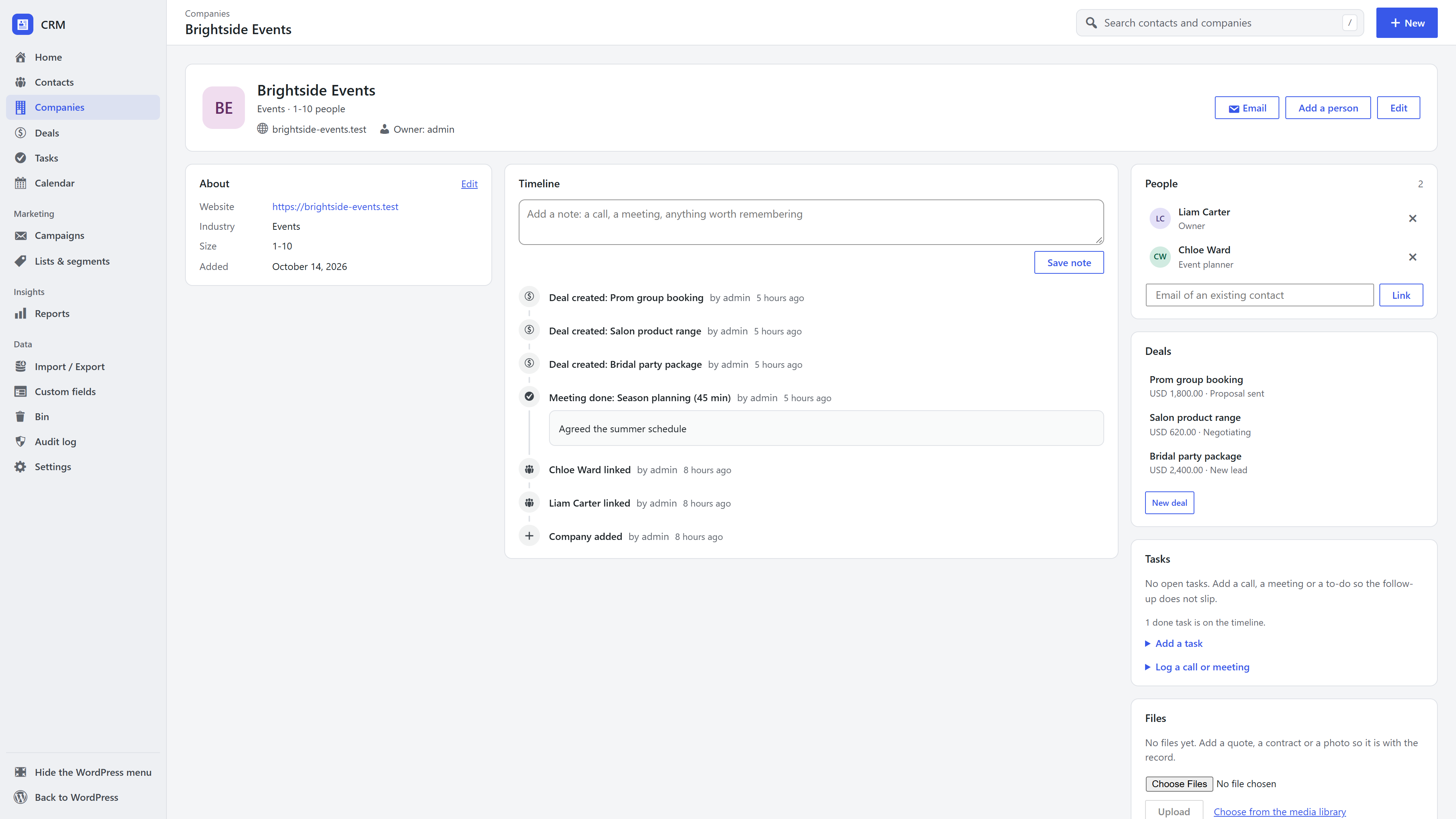Open Home from the sidebar
Image resolution: width=1456 pixels, height=819 pixels.
tap(83, 57)
